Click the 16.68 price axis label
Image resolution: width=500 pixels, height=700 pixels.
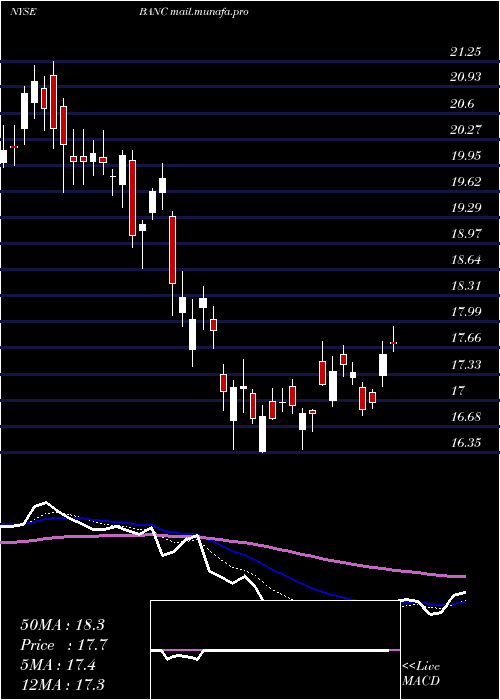coord(466,417)
